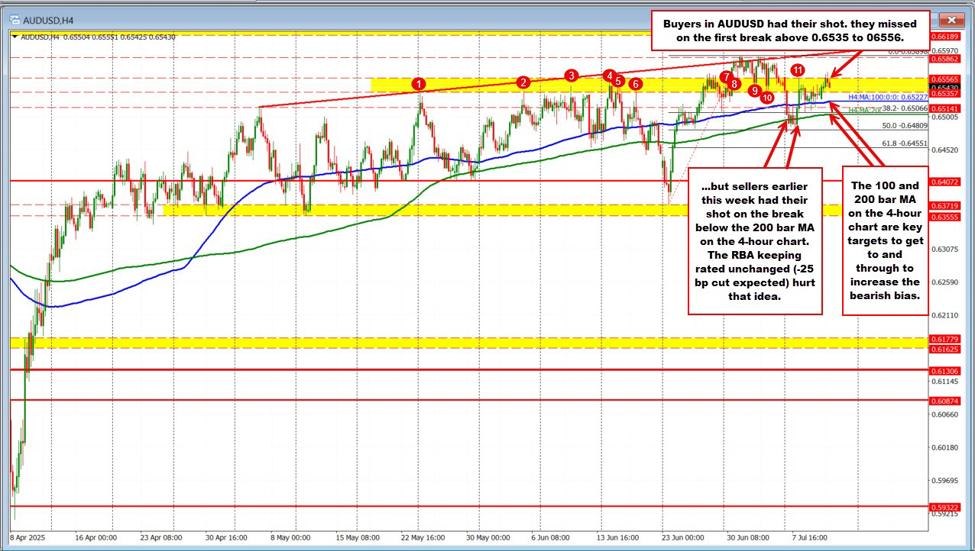Click the 0.62590 price scale value
Image resolution: width=975 pixels, height=551 pixels.
point(944,282)
